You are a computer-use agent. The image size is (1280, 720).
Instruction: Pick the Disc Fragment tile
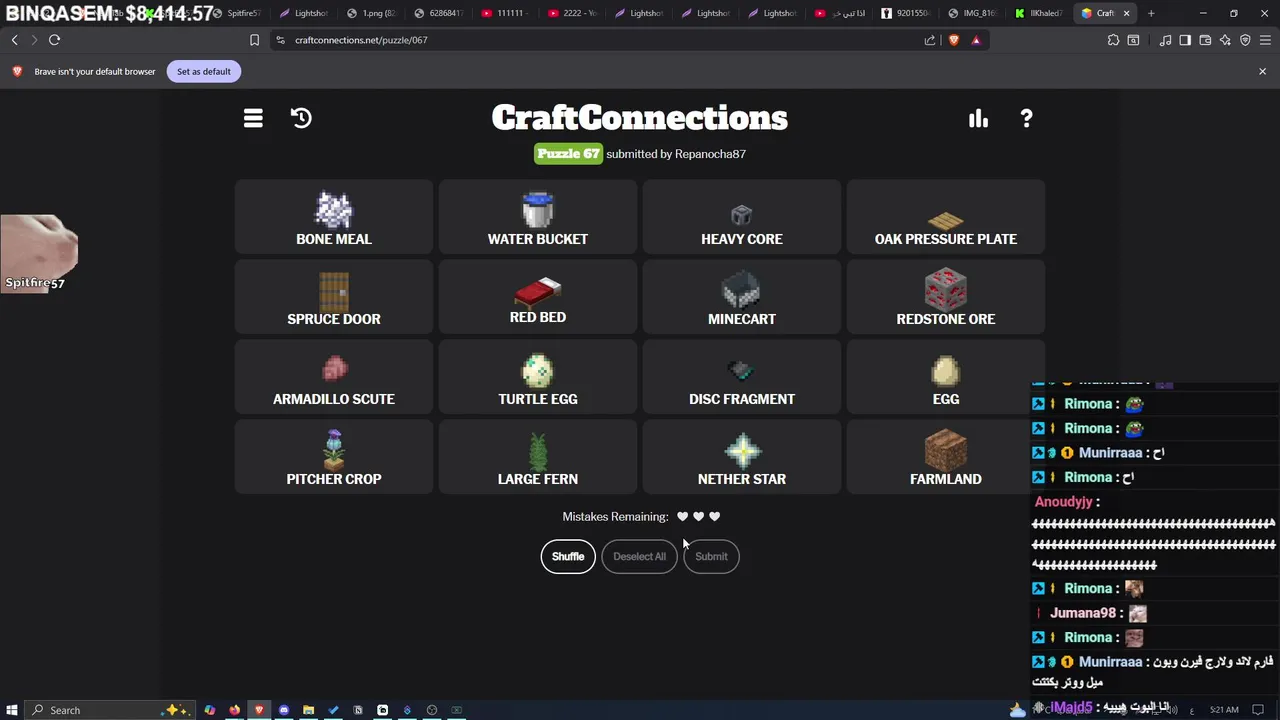[742, 377]
